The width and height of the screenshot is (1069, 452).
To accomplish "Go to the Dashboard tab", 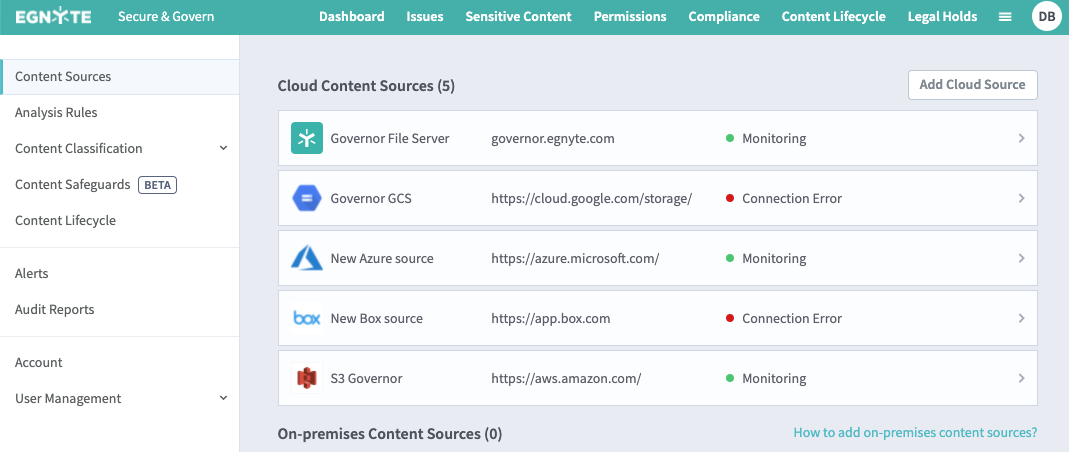I will point(351,17).
